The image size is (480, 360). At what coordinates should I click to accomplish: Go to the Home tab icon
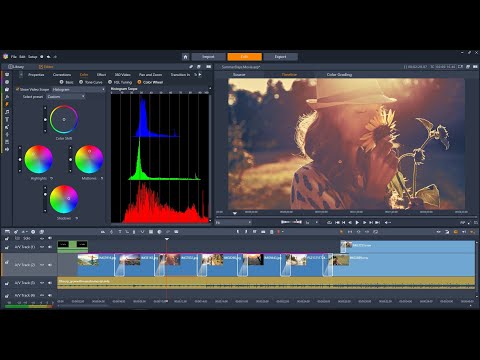[186, 57]
